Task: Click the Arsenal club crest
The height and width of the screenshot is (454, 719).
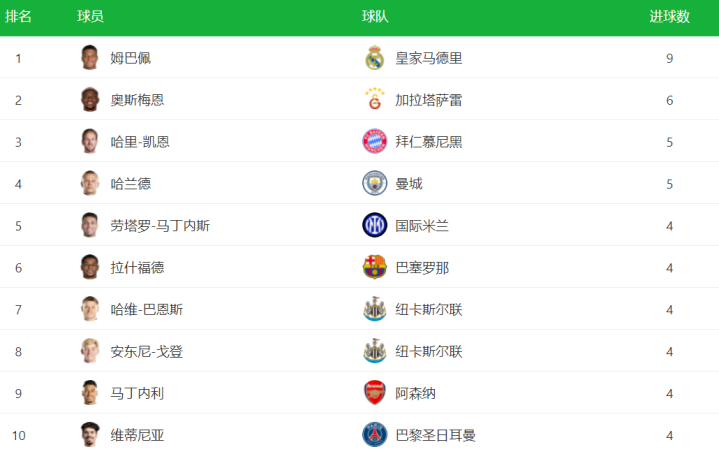Action: click(x=374, y=394)
